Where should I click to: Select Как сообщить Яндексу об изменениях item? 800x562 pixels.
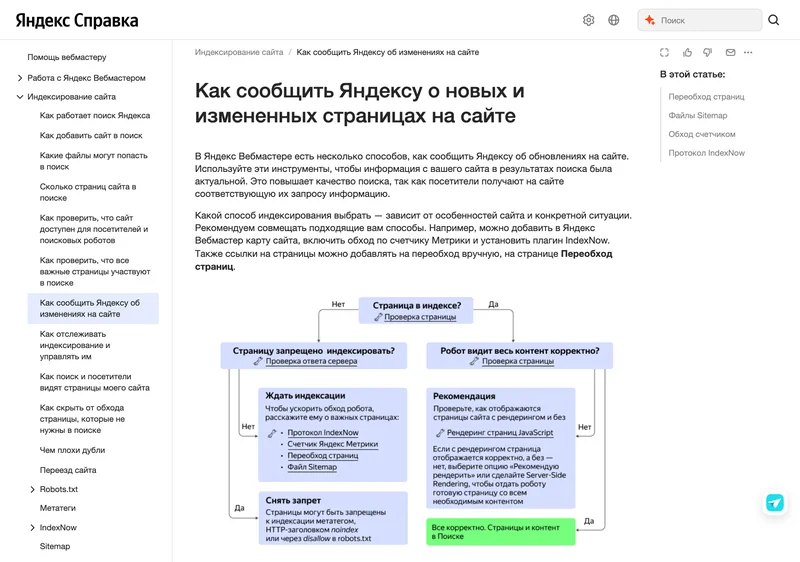93,309
